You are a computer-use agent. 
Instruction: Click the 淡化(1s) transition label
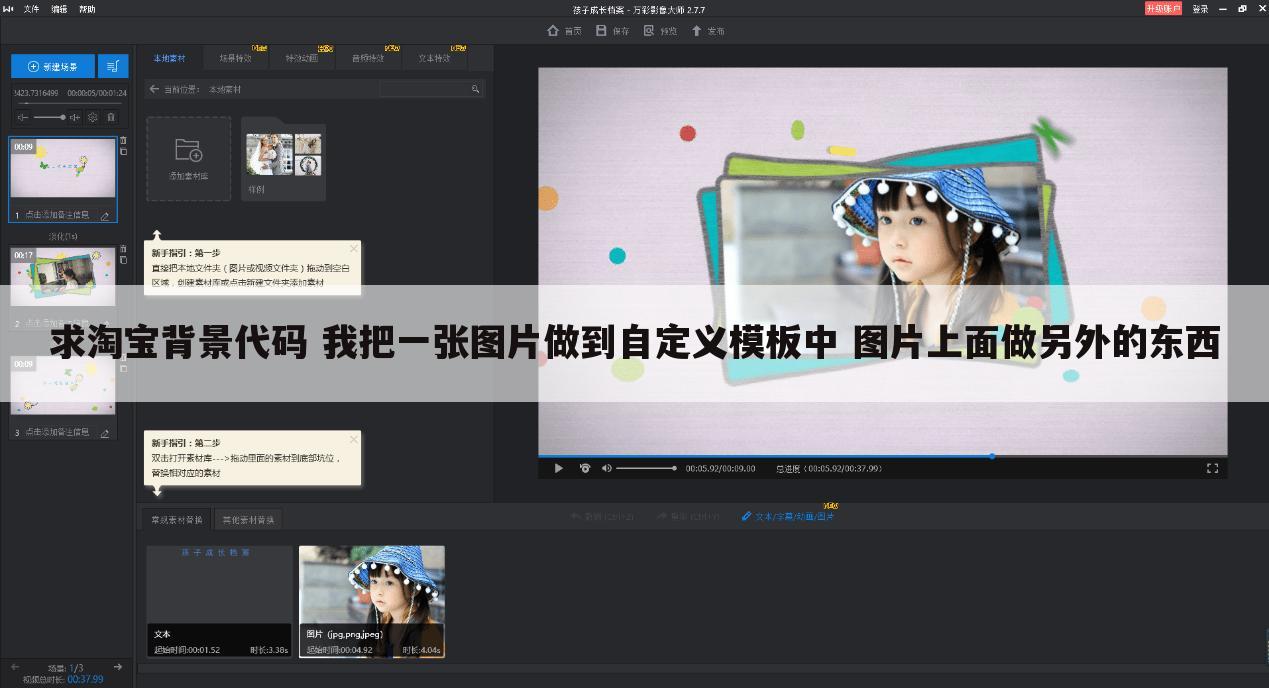(63, 236)
